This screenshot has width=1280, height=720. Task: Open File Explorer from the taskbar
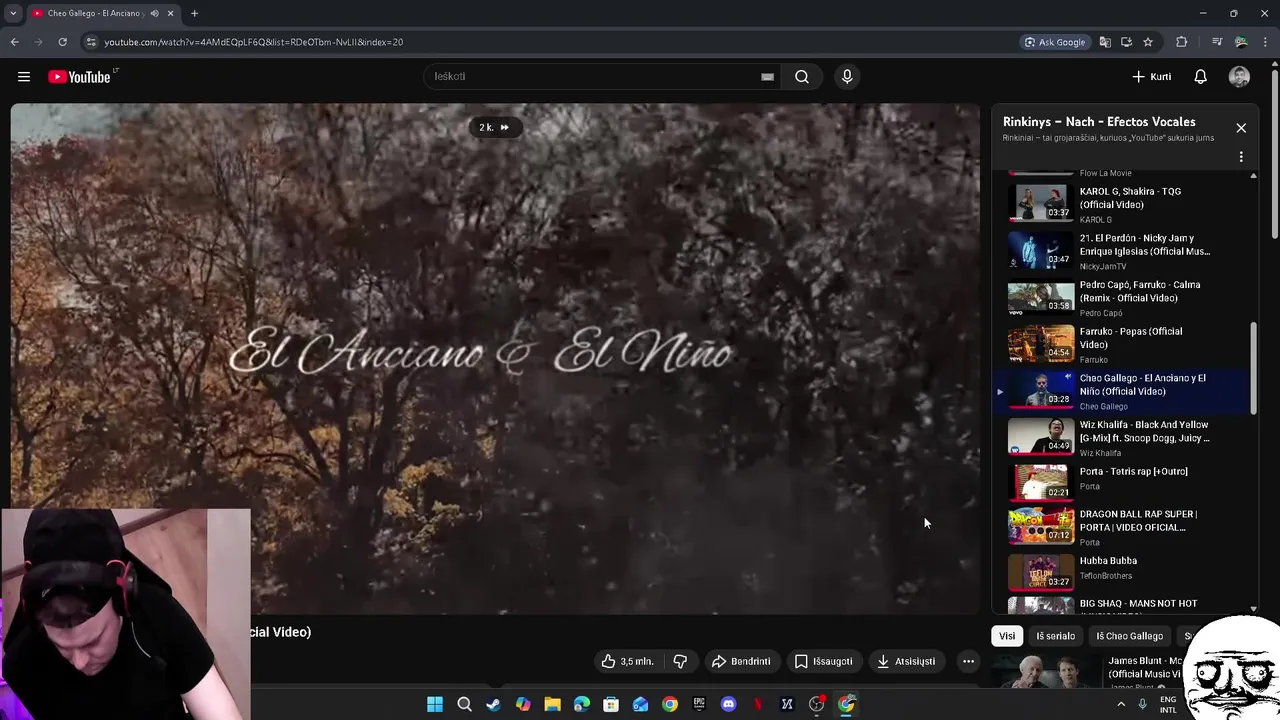coord(552,704)
